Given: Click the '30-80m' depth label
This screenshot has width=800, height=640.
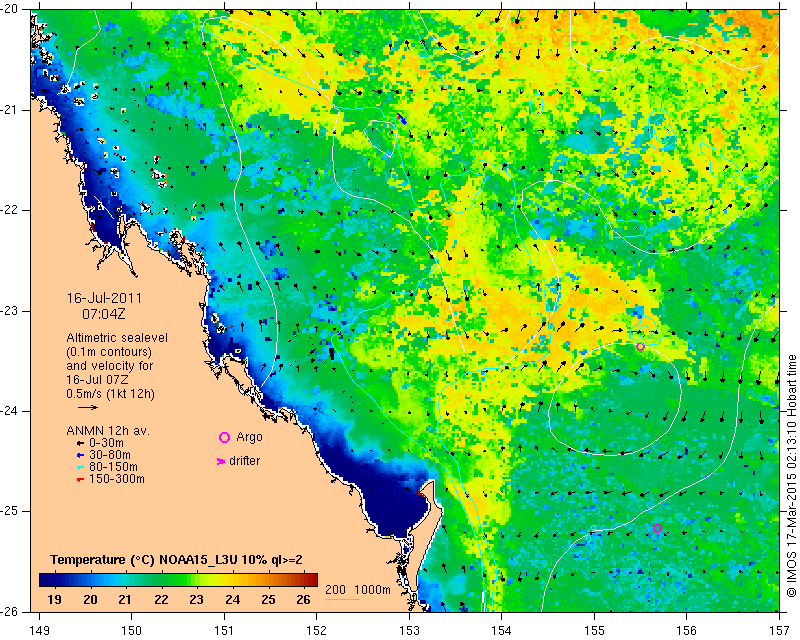Looking at the screenshot, I should 110,455.
